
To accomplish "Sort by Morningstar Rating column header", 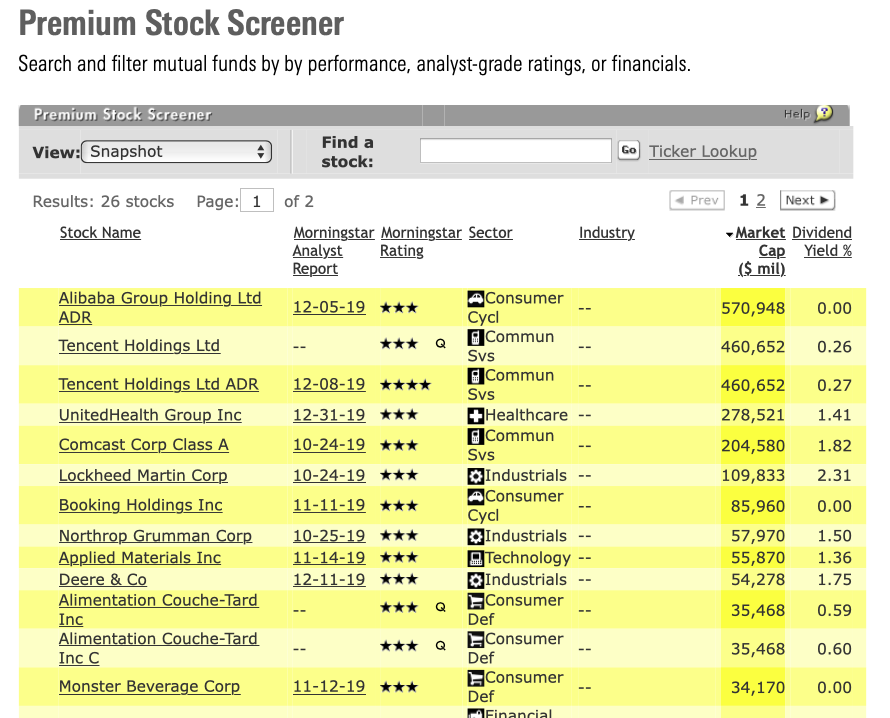I will click(x=421, y=242).
